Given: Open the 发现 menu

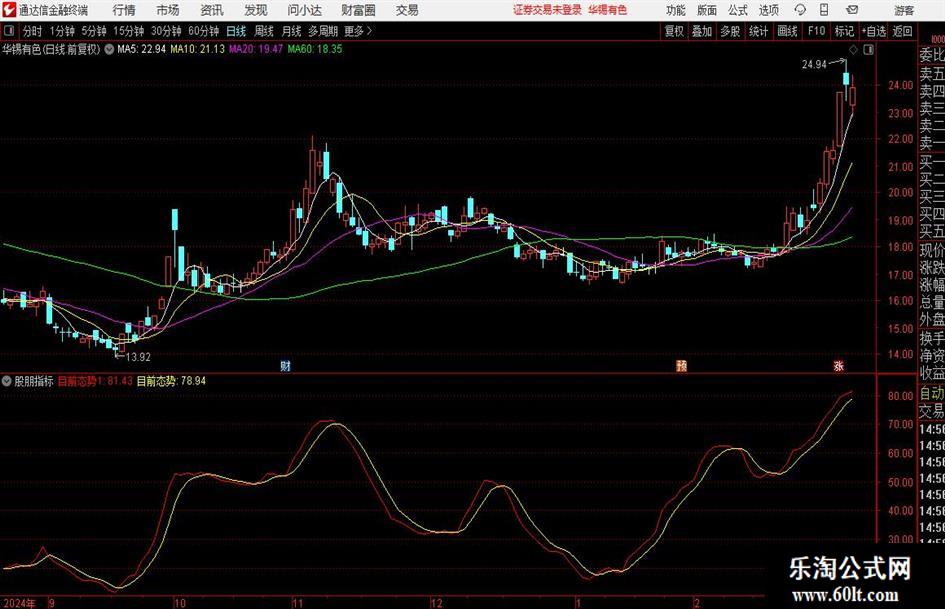Looking at the screenshot, I should (x=256, y=10).
